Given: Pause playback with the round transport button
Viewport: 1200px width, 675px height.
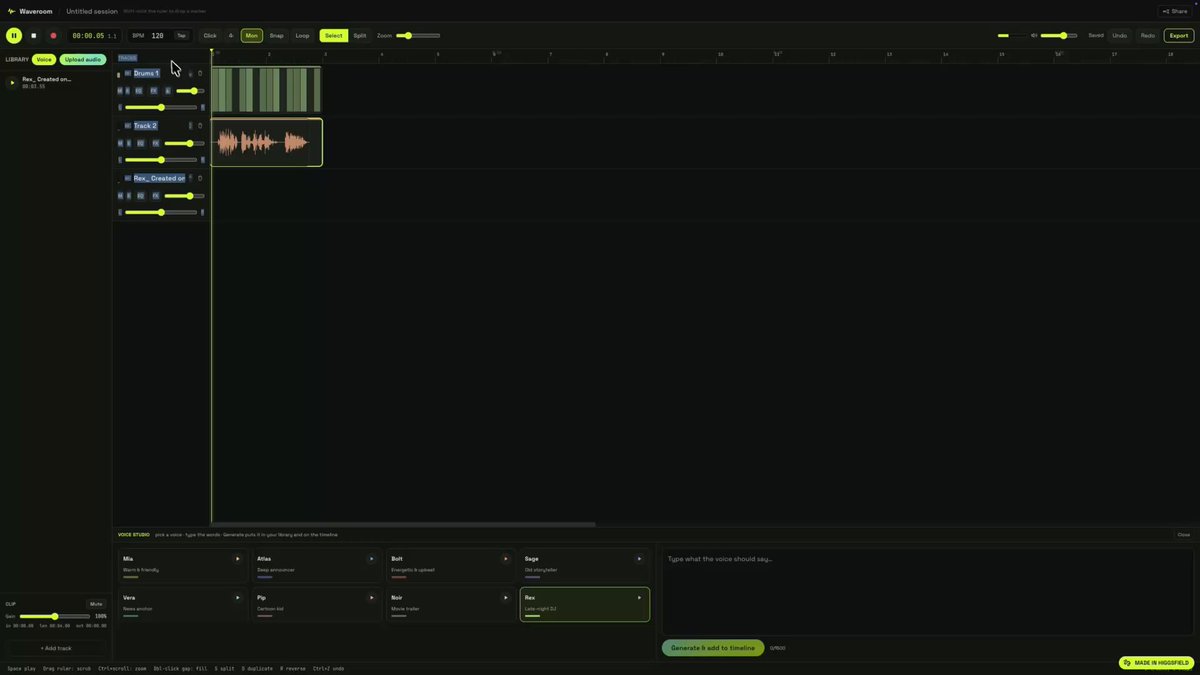Looking at the screenshot, I should tap(14, 35).
